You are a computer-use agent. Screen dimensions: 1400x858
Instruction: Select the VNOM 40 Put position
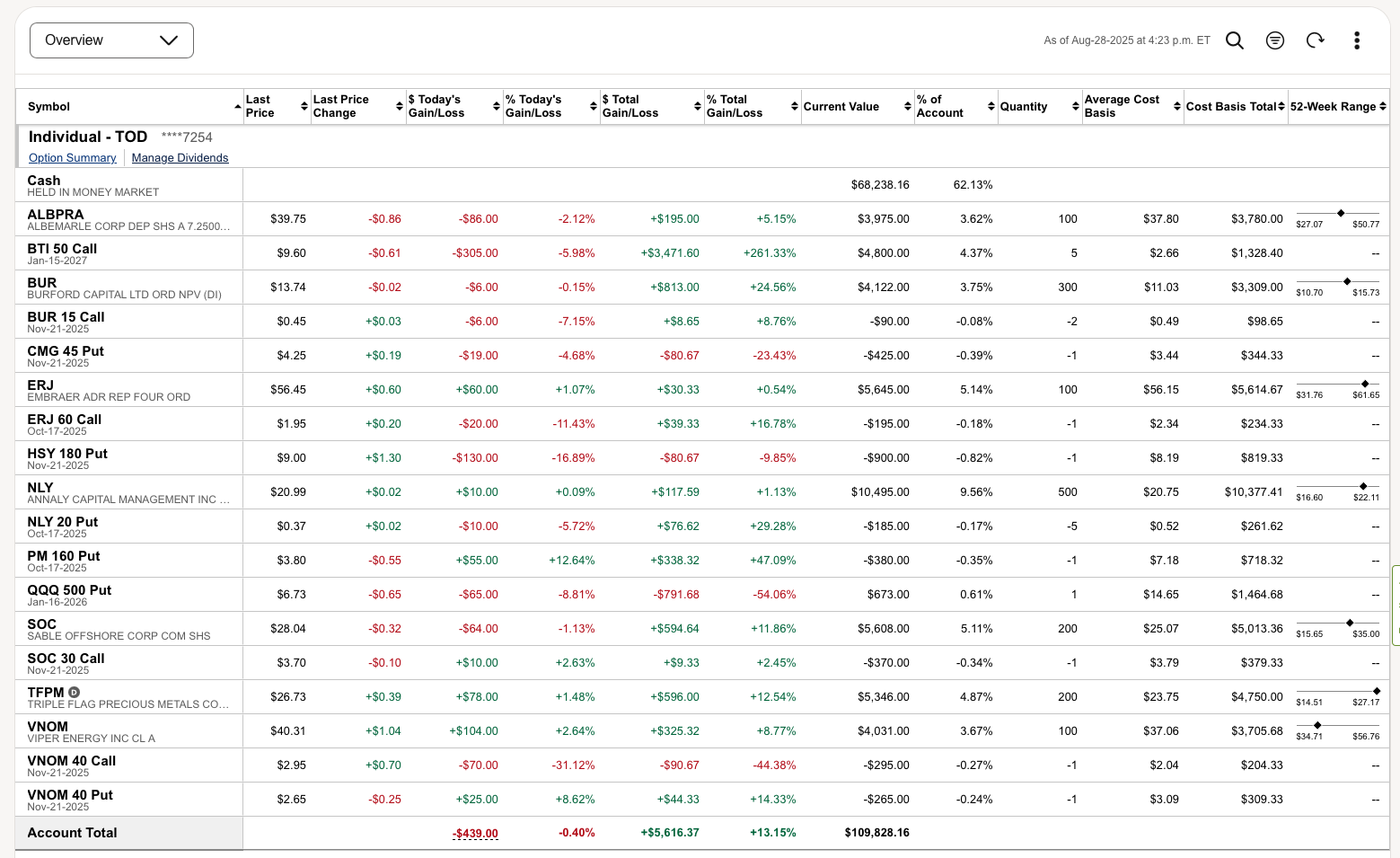(x=70, y=795)
